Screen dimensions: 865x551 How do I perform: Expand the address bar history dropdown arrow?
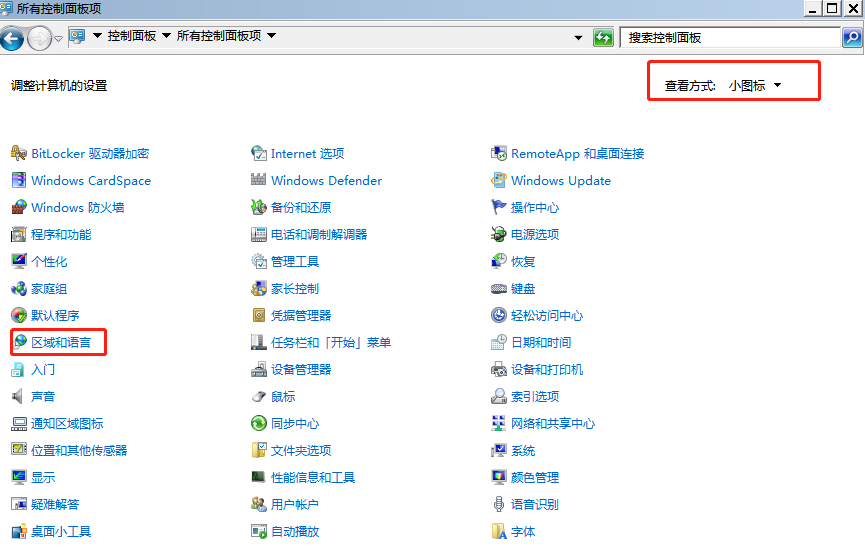pos(578,38)
